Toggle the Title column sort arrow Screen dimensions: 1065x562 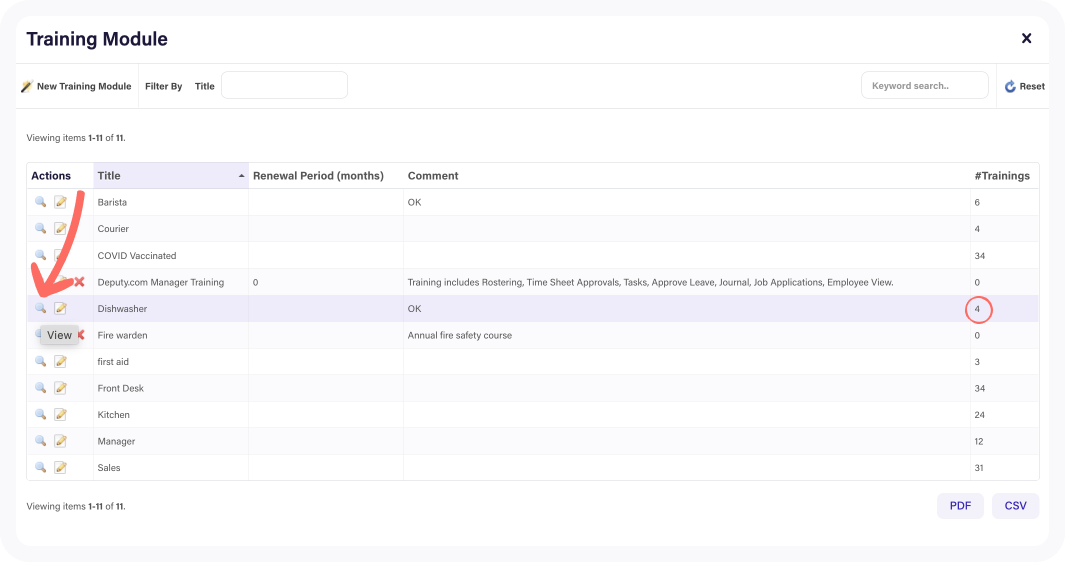[241, 176]
